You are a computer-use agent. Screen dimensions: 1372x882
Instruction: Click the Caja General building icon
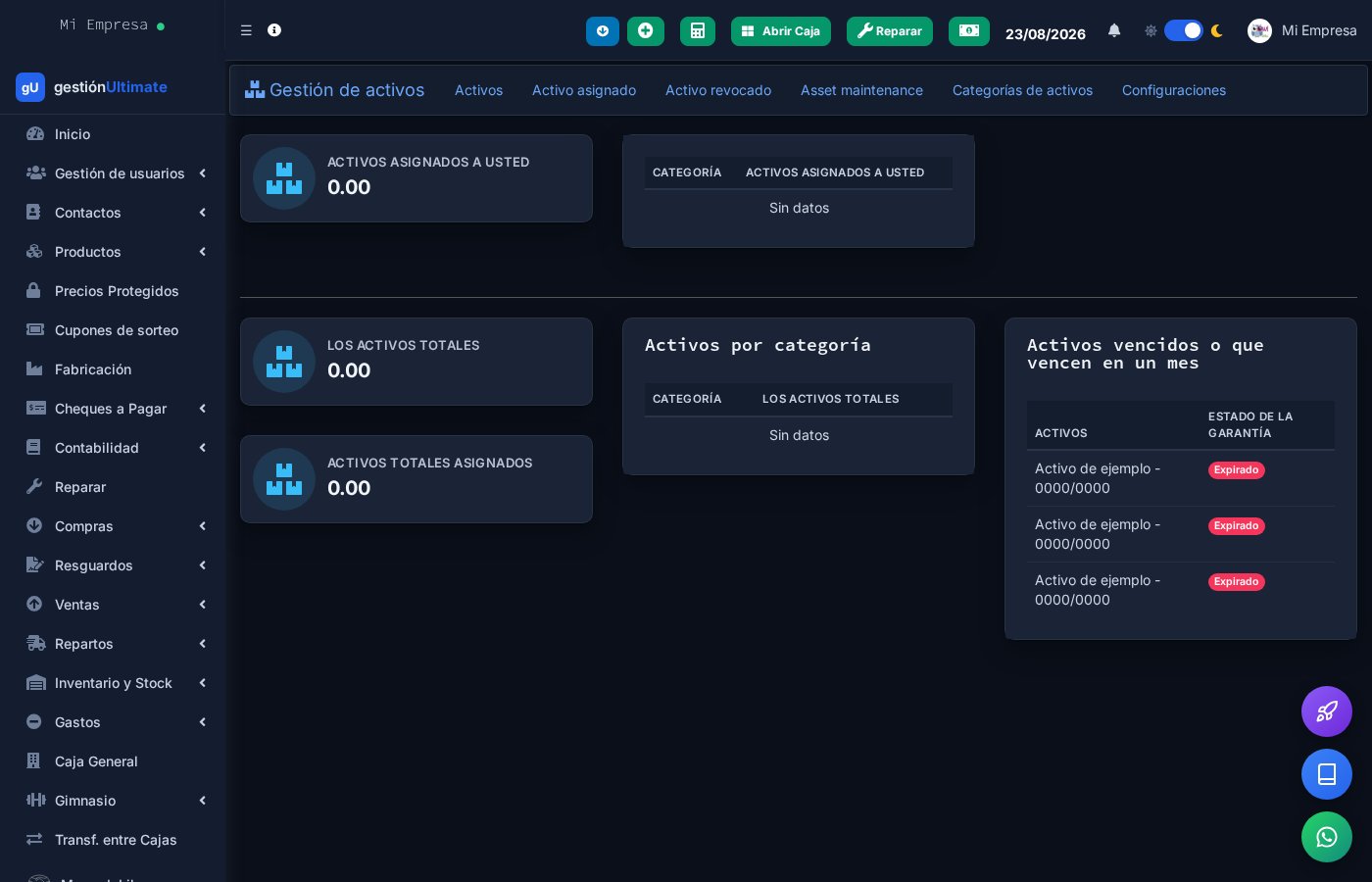coord(34,760)
